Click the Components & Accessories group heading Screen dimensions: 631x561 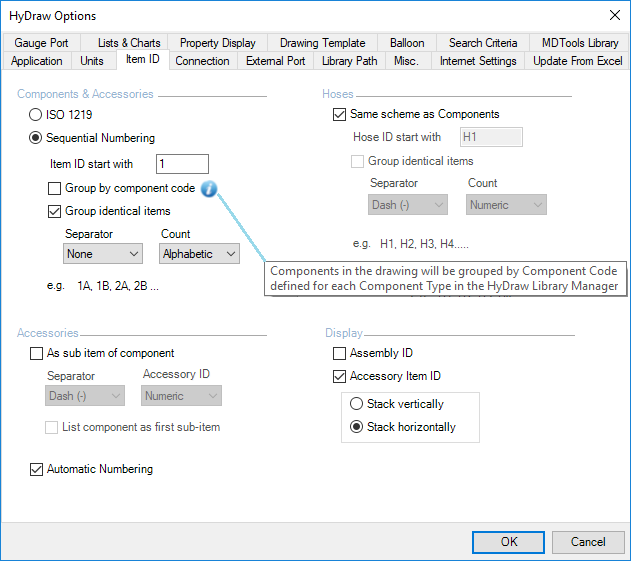coord(85,94)
